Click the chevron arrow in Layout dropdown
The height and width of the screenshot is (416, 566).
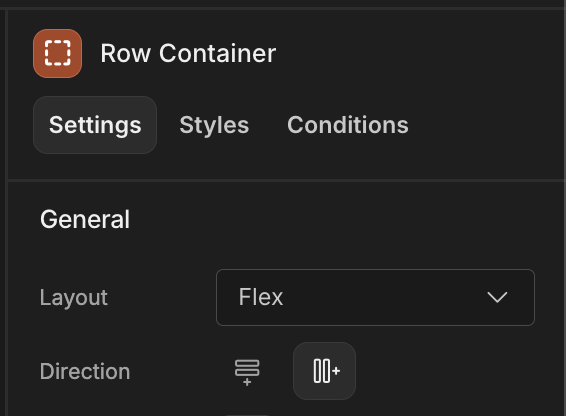pos(497,298)
